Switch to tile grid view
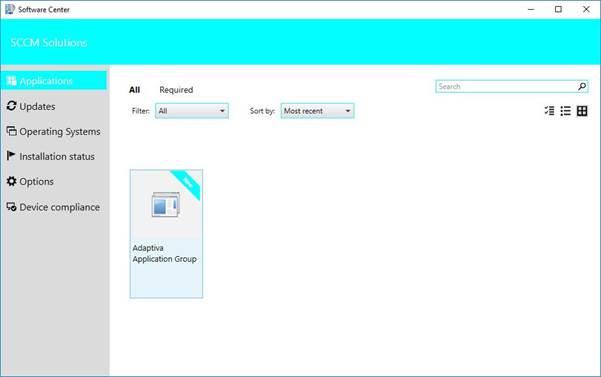This screenshot has width=601, height=377. 582,111
